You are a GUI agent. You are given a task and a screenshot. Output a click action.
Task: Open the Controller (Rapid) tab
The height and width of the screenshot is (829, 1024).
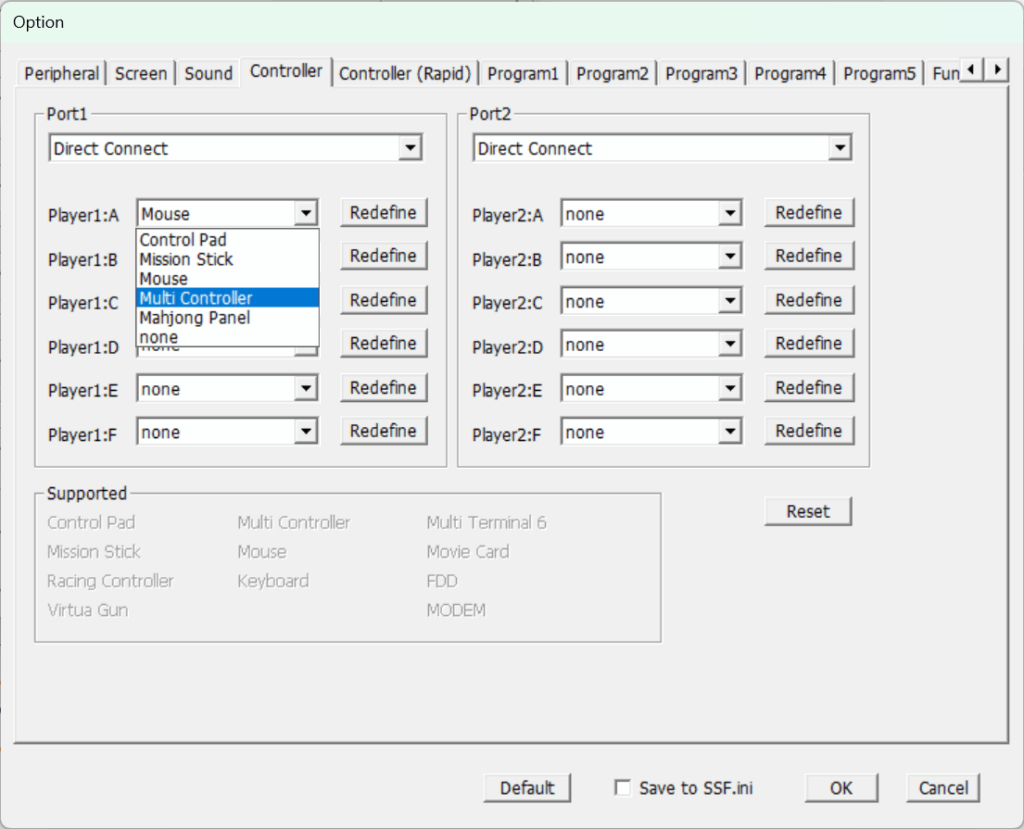405,74
